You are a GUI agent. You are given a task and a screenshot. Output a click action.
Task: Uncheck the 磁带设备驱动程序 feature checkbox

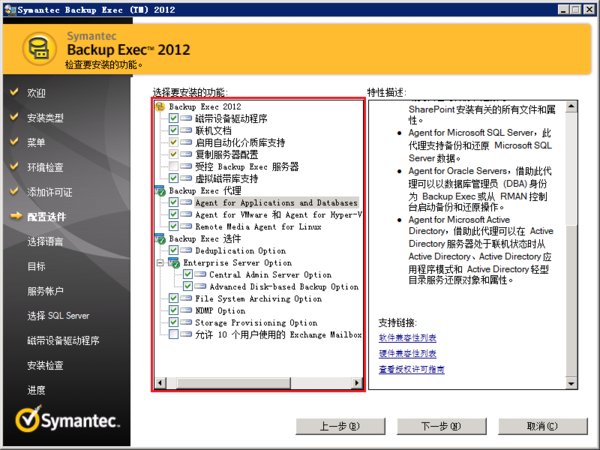click(173, 118)
